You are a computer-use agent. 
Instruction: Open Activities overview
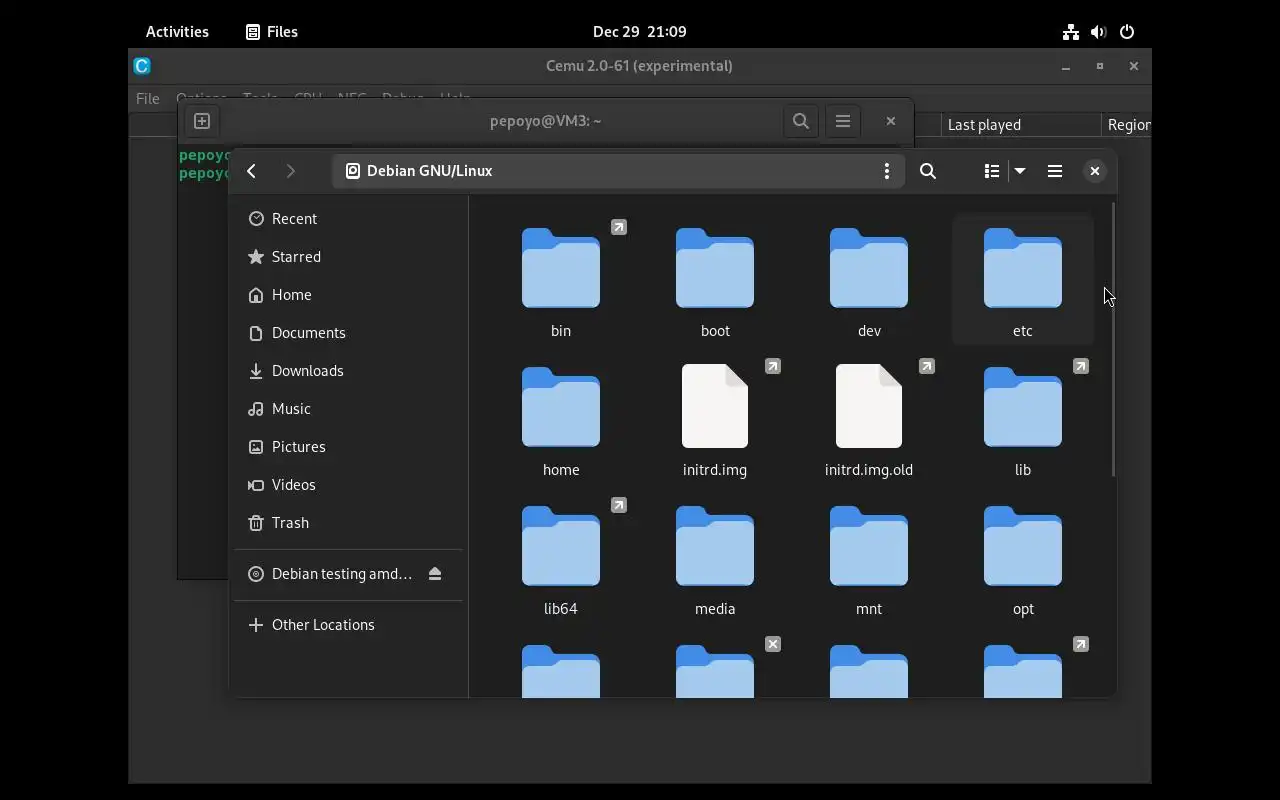(177, 32)
